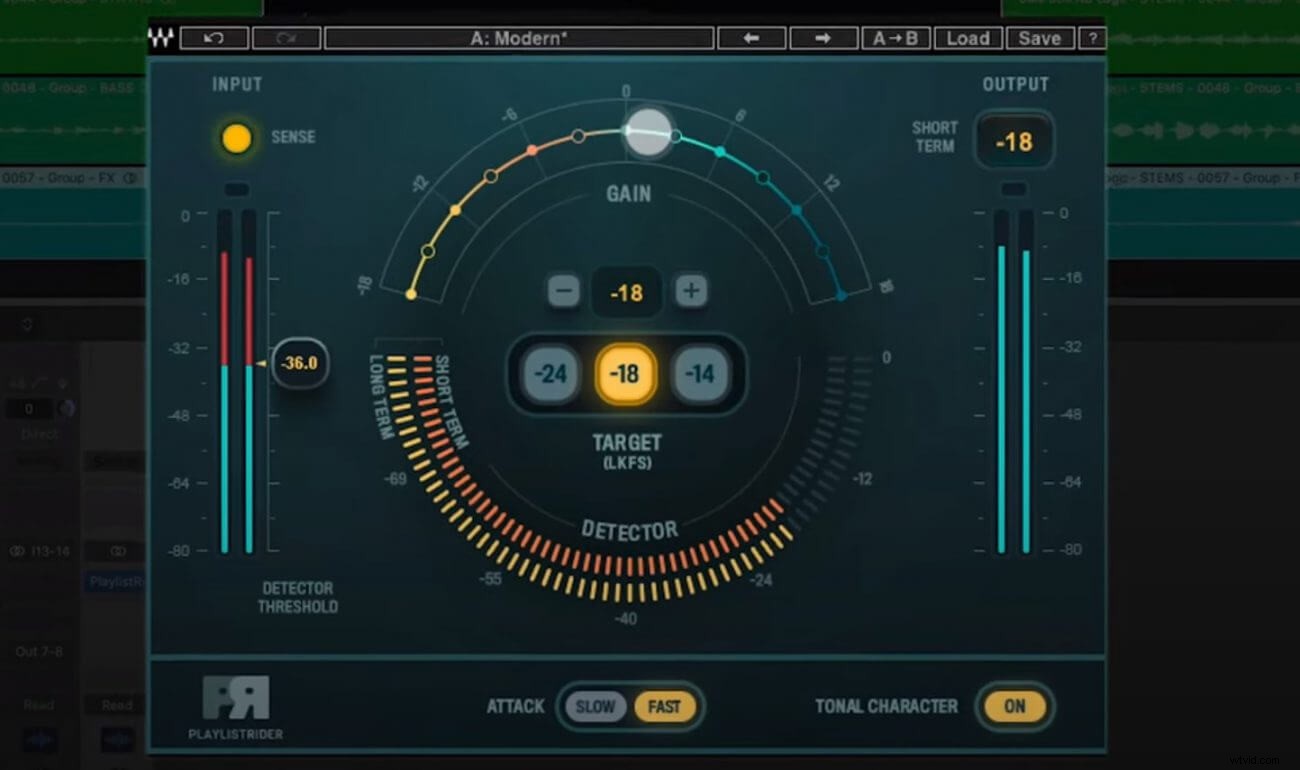
Task: Turn off Tonal Character
Action: [1015, 706]
